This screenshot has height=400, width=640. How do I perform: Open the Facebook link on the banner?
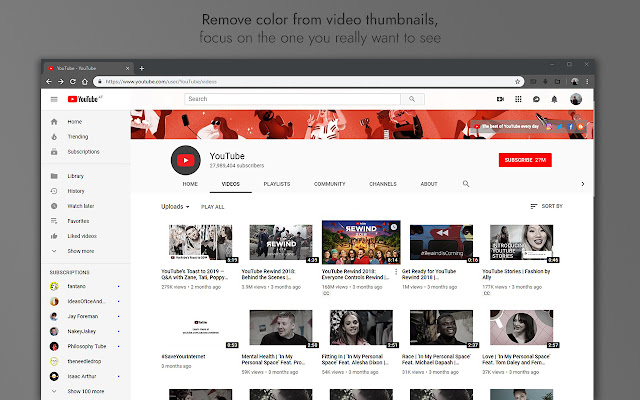pos(570,127)
